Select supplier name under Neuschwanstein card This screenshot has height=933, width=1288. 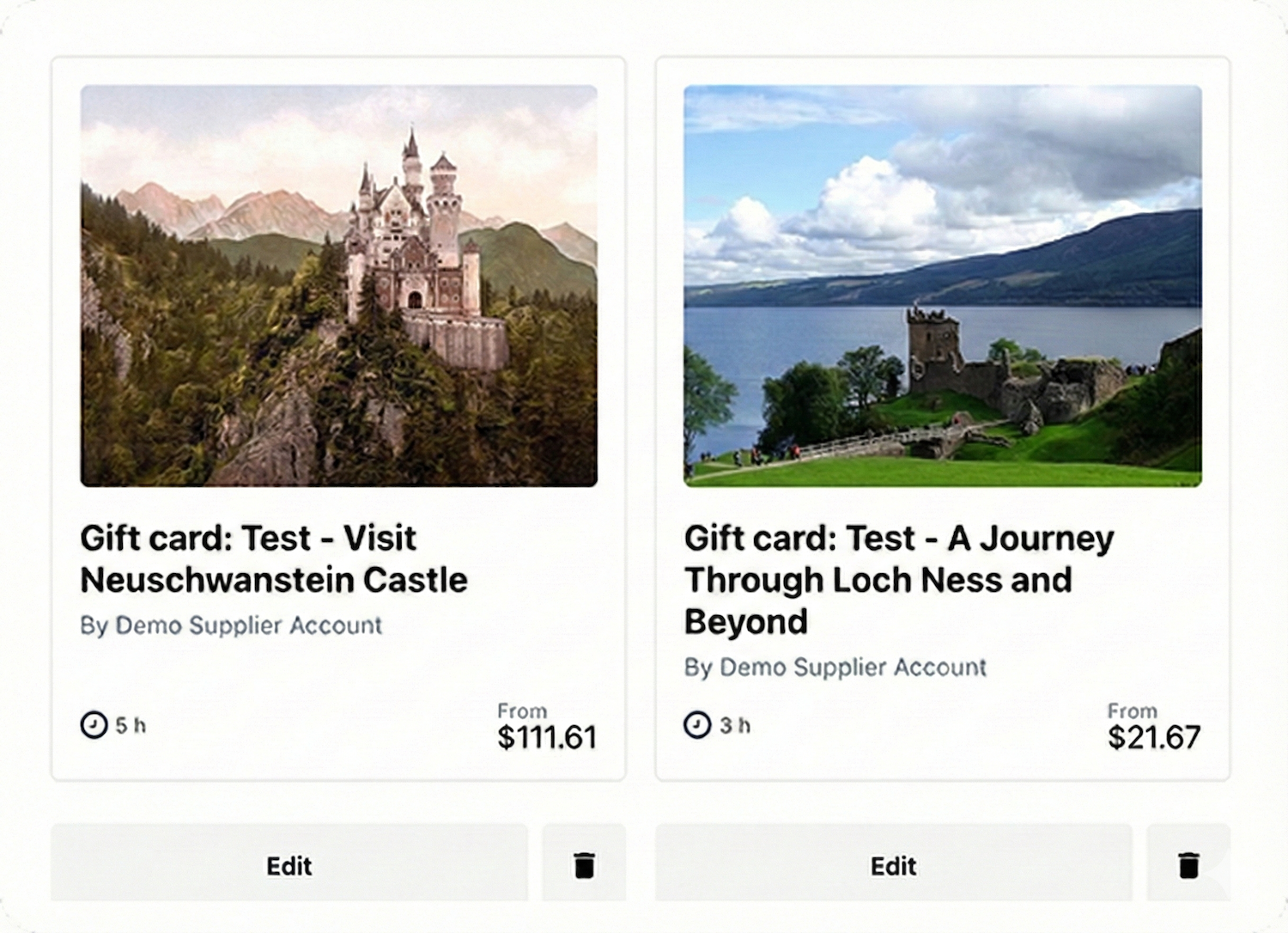(231, 625)
